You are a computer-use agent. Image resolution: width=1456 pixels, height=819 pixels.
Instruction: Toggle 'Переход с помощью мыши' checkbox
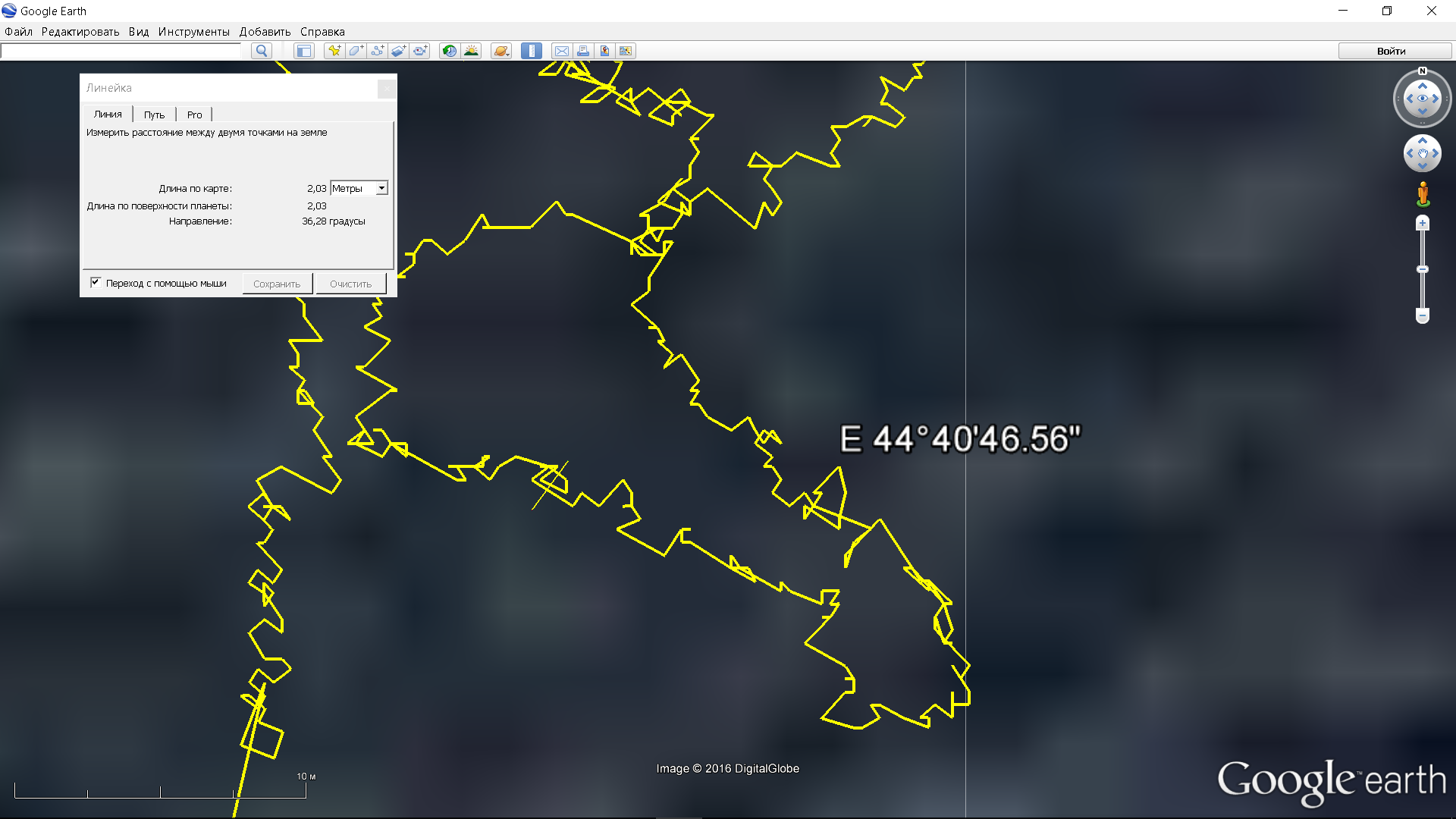tap(96, 283)
